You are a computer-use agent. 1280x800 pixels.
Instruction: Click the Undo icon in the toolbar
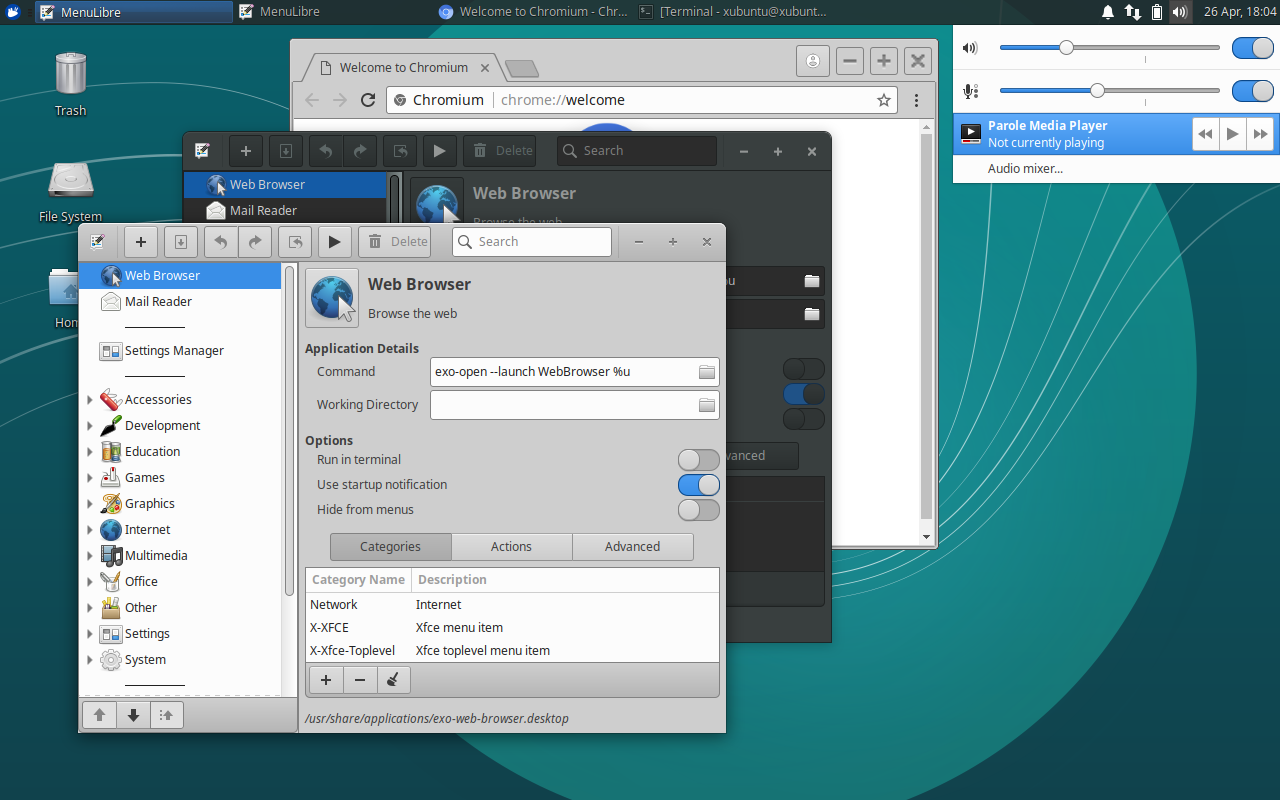pos(220,241)
